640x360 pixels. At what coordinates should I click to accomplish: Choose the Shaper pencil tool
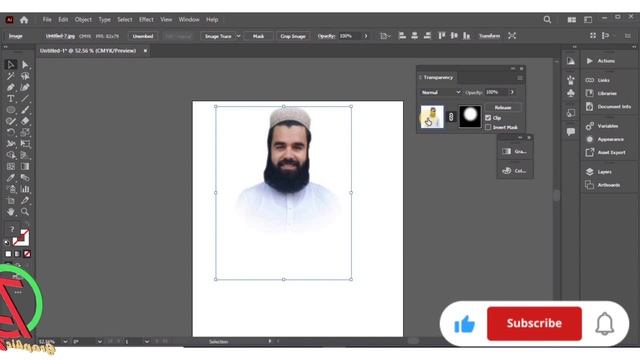click(x=11, y=121)
